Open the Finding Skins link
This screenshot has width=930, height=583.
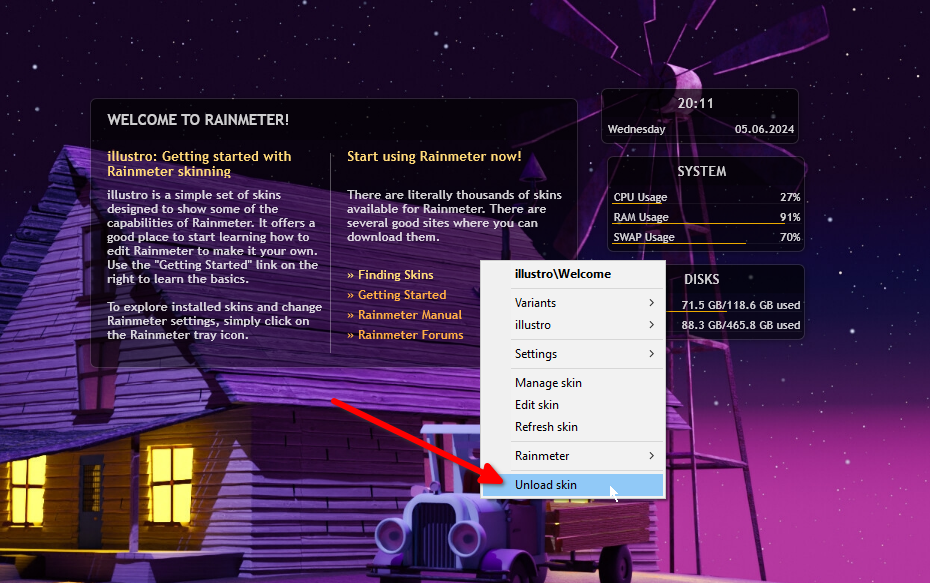click(x=395, y=275)
